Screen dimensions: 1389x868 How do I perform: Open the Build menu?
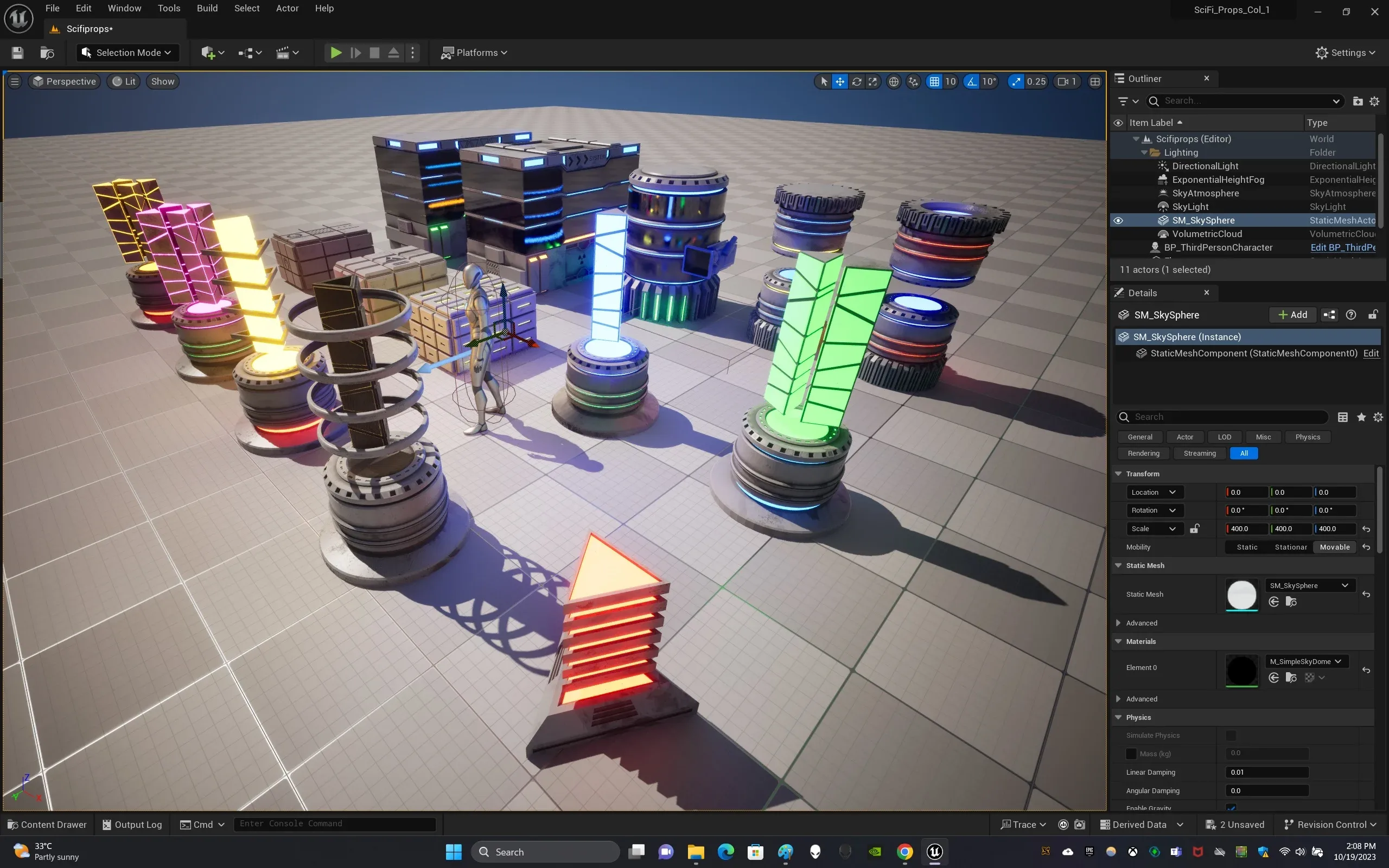207,8
